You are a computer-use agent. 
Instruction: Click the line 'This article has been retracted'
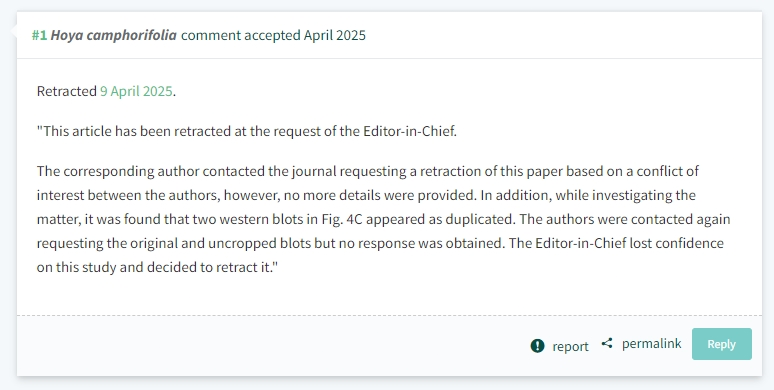click(247, 131)
